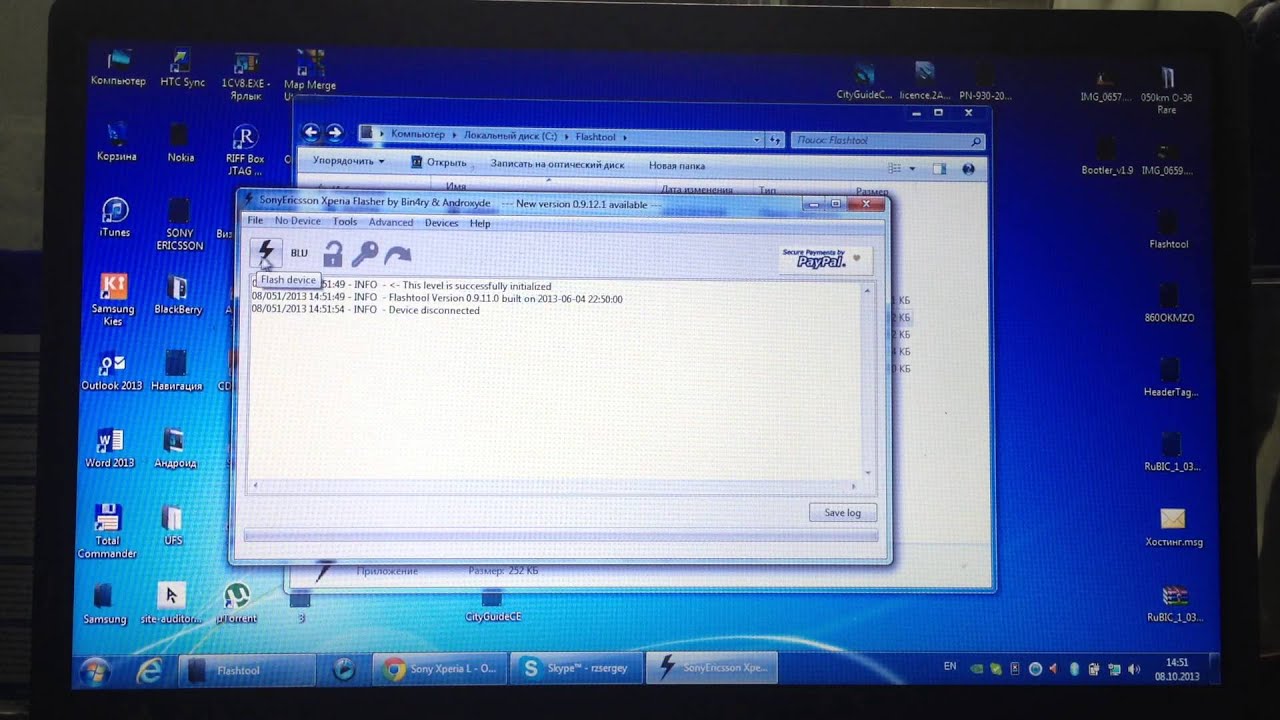Click the media player taskbar icon
This screenshot has width=1280, height=720.
pos(343,669)
